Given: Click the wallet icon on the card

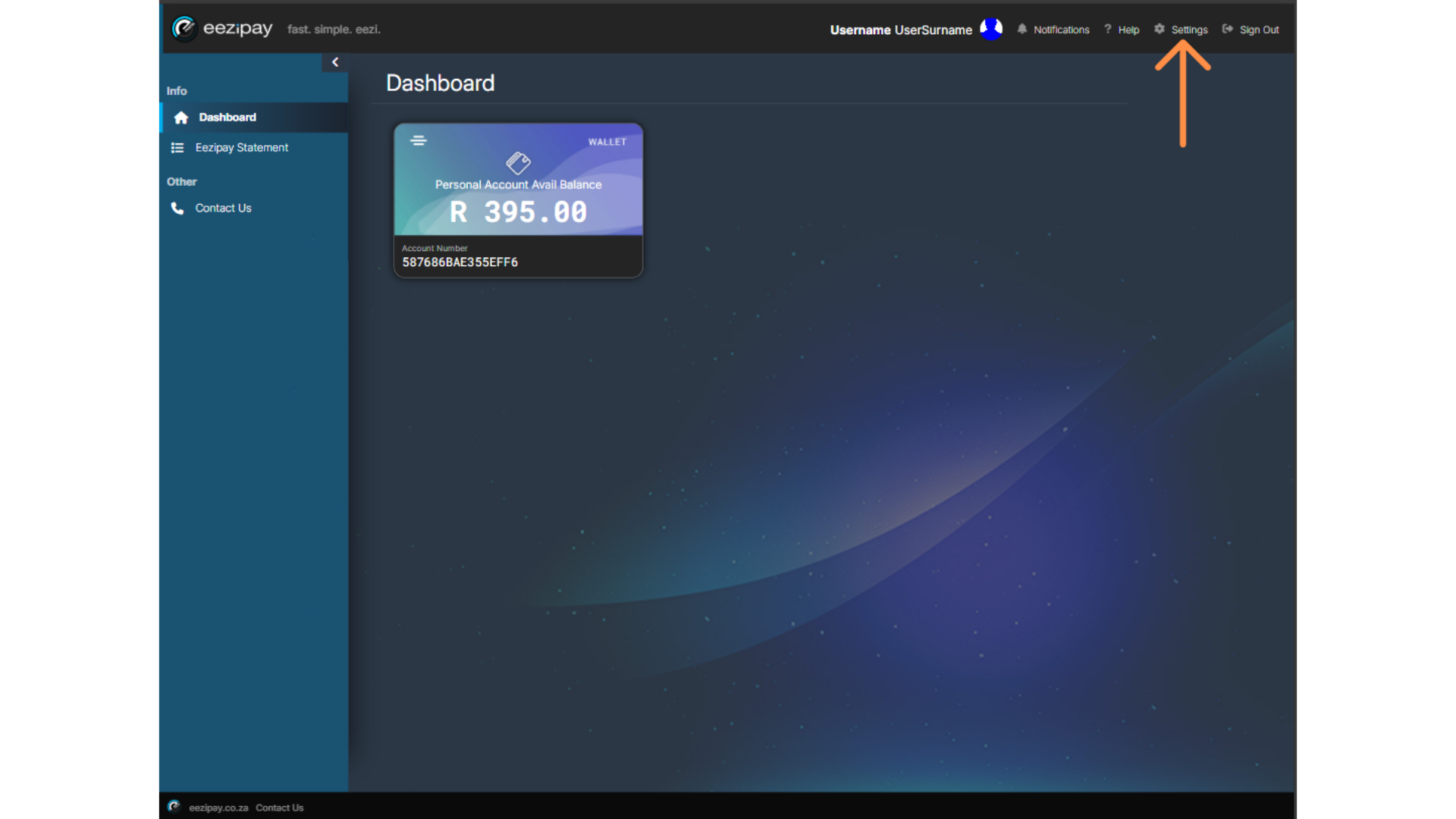Looking at the screenshot, I should [518, 162].
